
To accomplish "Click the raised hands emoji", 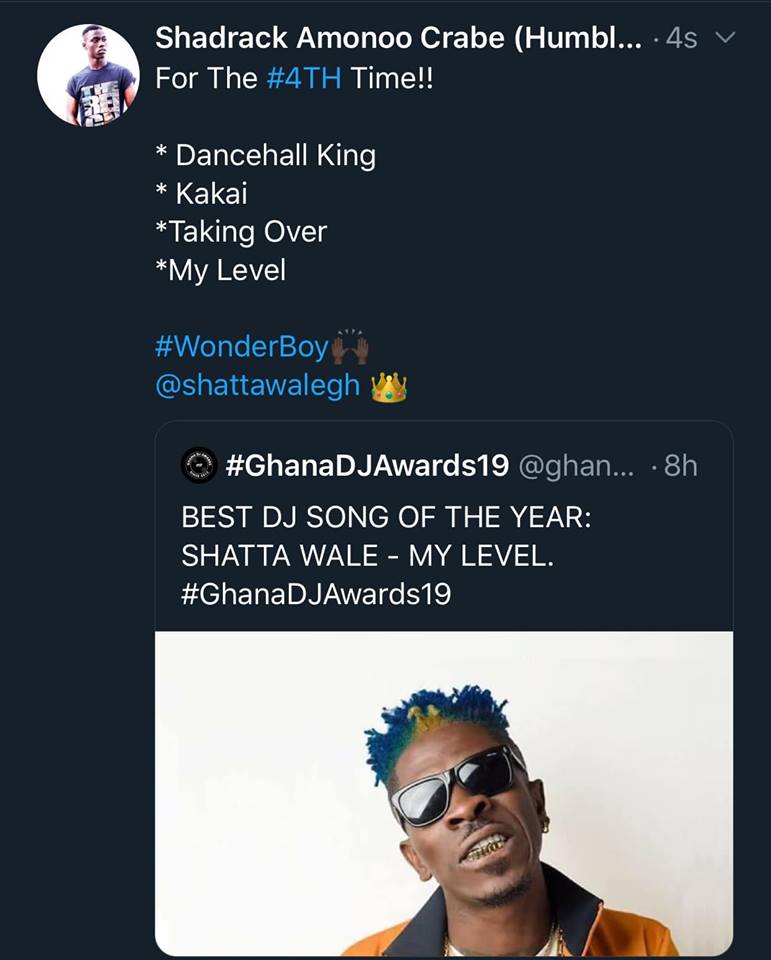I will click(349, 346).
